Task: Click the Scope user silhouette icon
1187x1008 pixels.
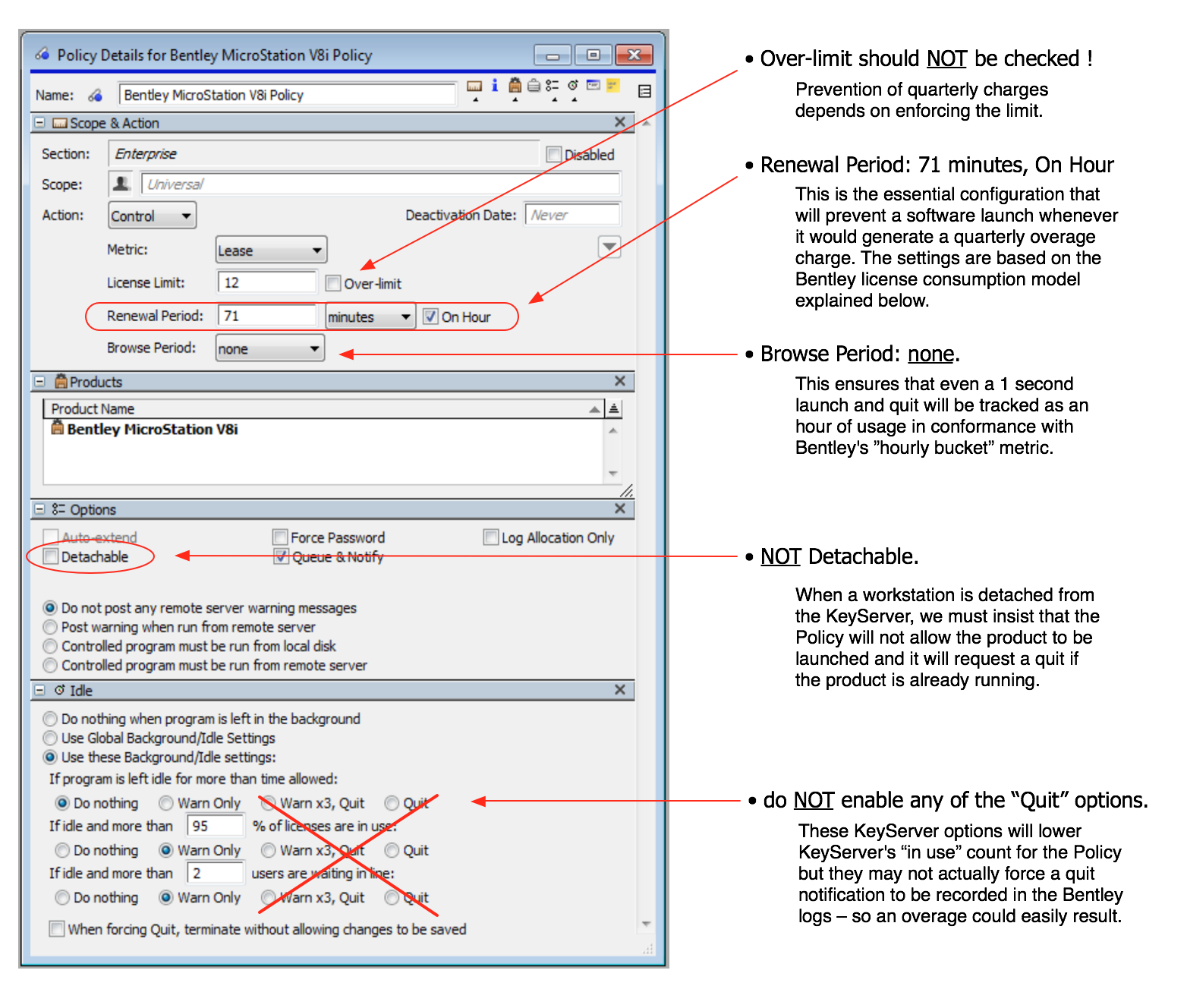Action: tap(121, 184)
